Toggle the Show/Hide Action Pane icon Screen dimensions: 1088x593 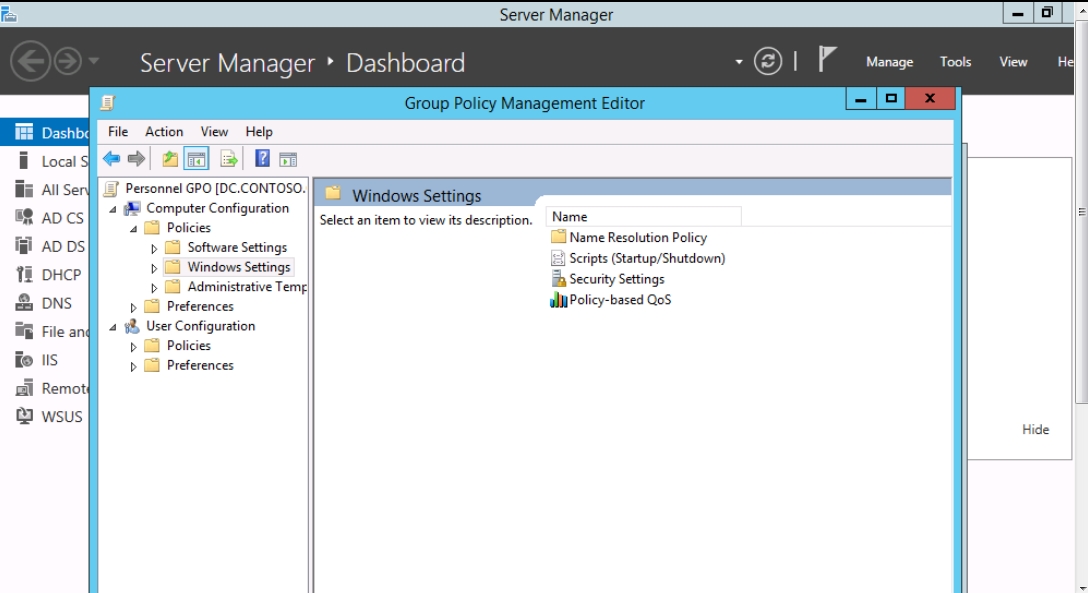pos(288,160)
